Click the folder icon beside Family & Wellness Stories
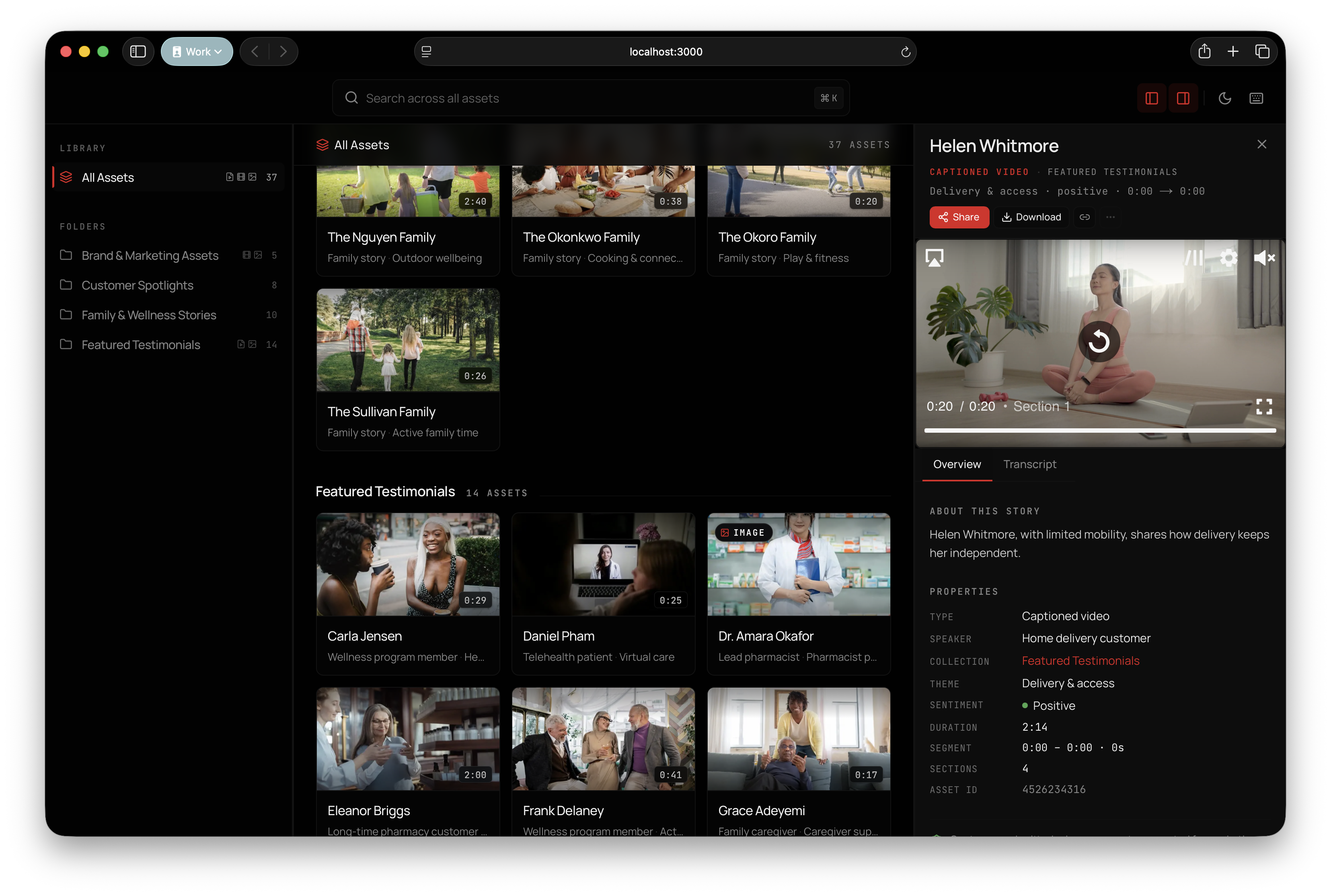This screenshot has height=896, width=1331. point(66,314)
